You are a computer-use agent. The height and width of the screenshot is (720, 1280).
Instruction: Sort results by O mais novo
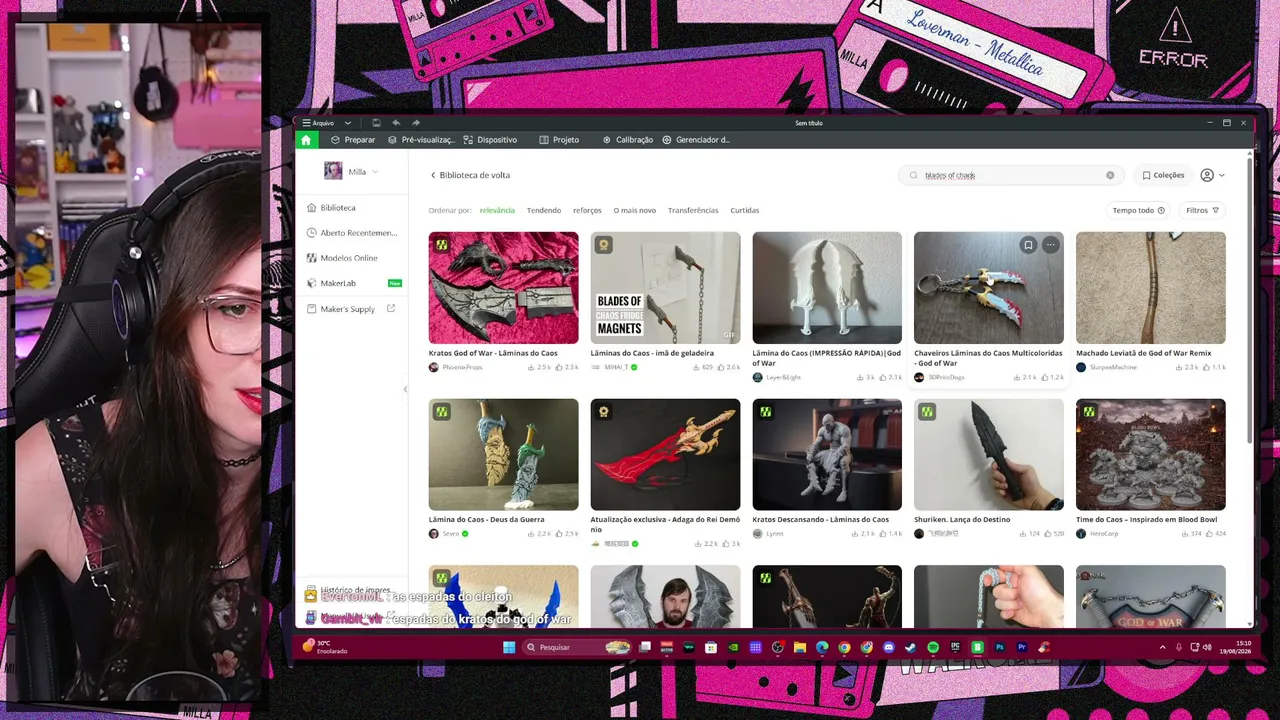pyautogui.click(x=634, y=210)
